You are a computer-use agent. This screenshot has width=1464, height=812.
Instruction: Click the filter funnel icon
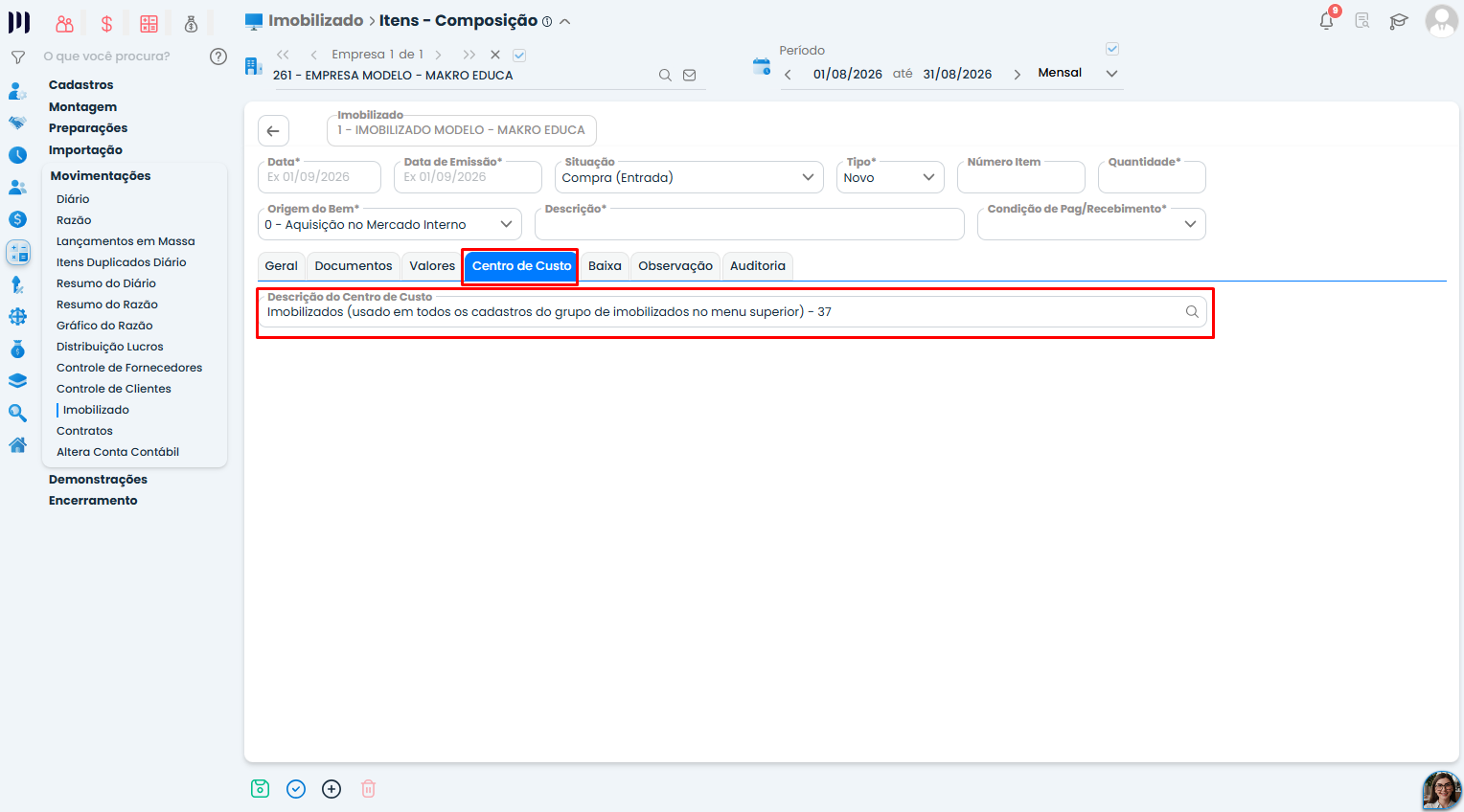pos(17,57)
